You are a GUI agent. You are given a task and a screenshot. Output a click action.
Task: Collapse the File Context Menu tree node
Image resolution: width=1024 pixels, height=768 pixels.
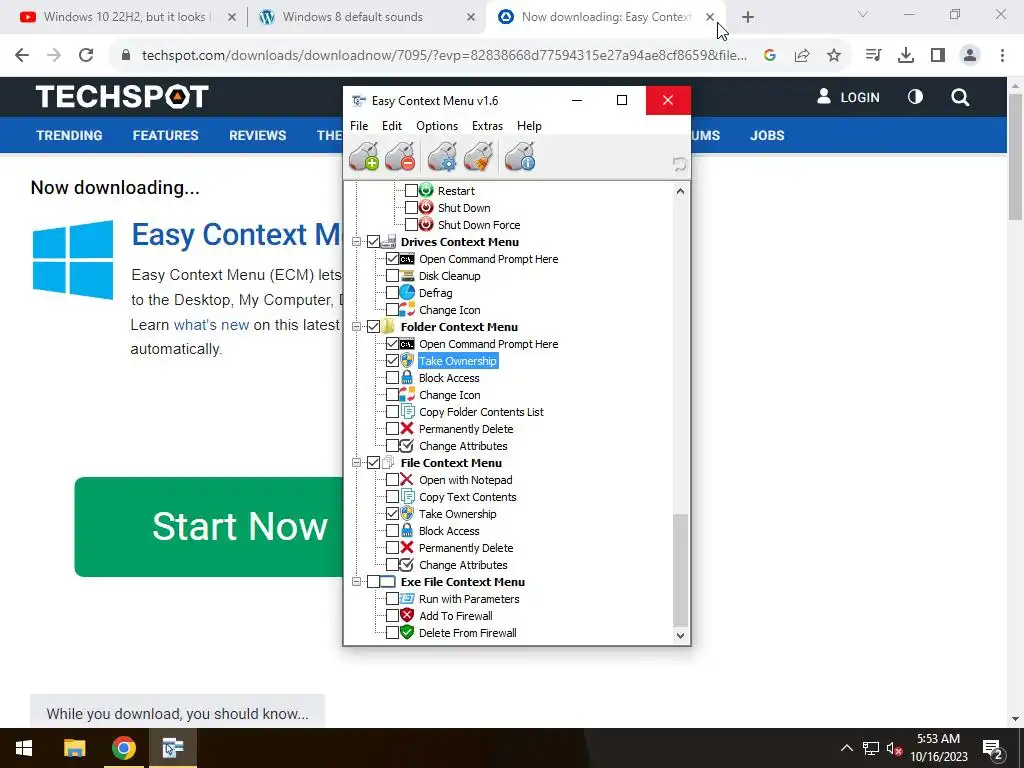(357, 462)
